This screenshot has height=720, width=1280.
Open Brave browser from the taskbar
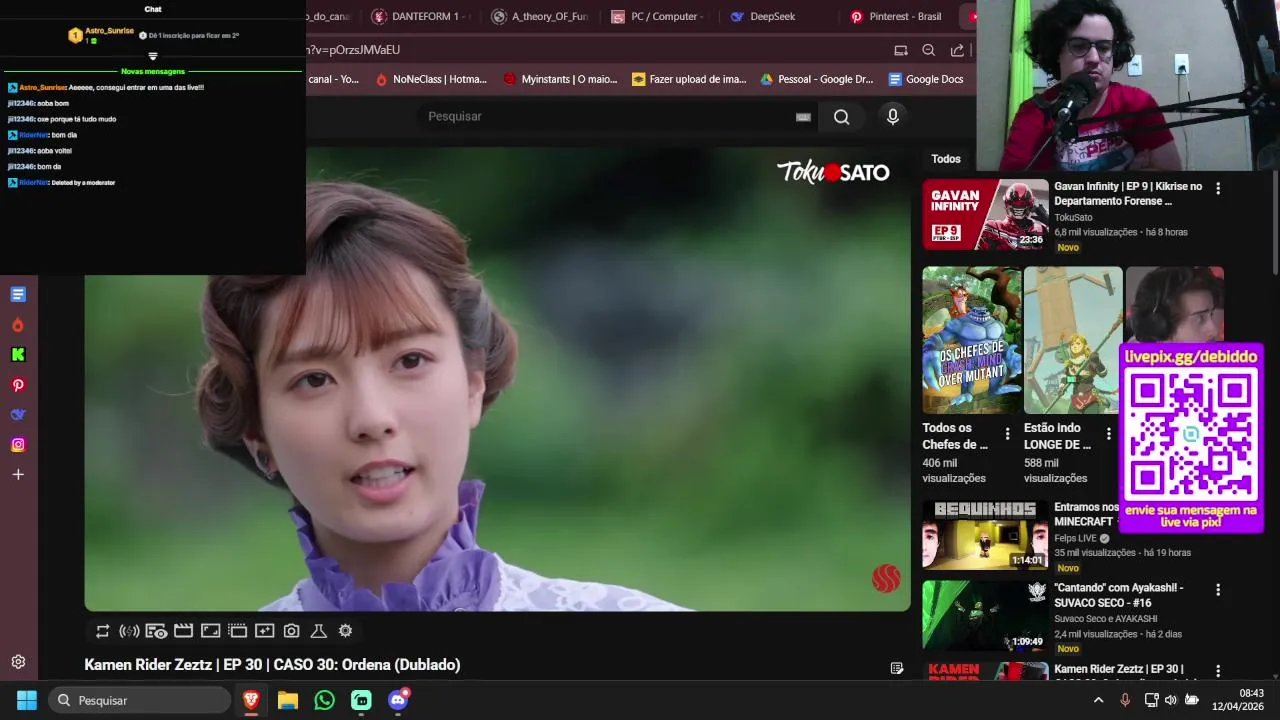click(x=251, y=700)
